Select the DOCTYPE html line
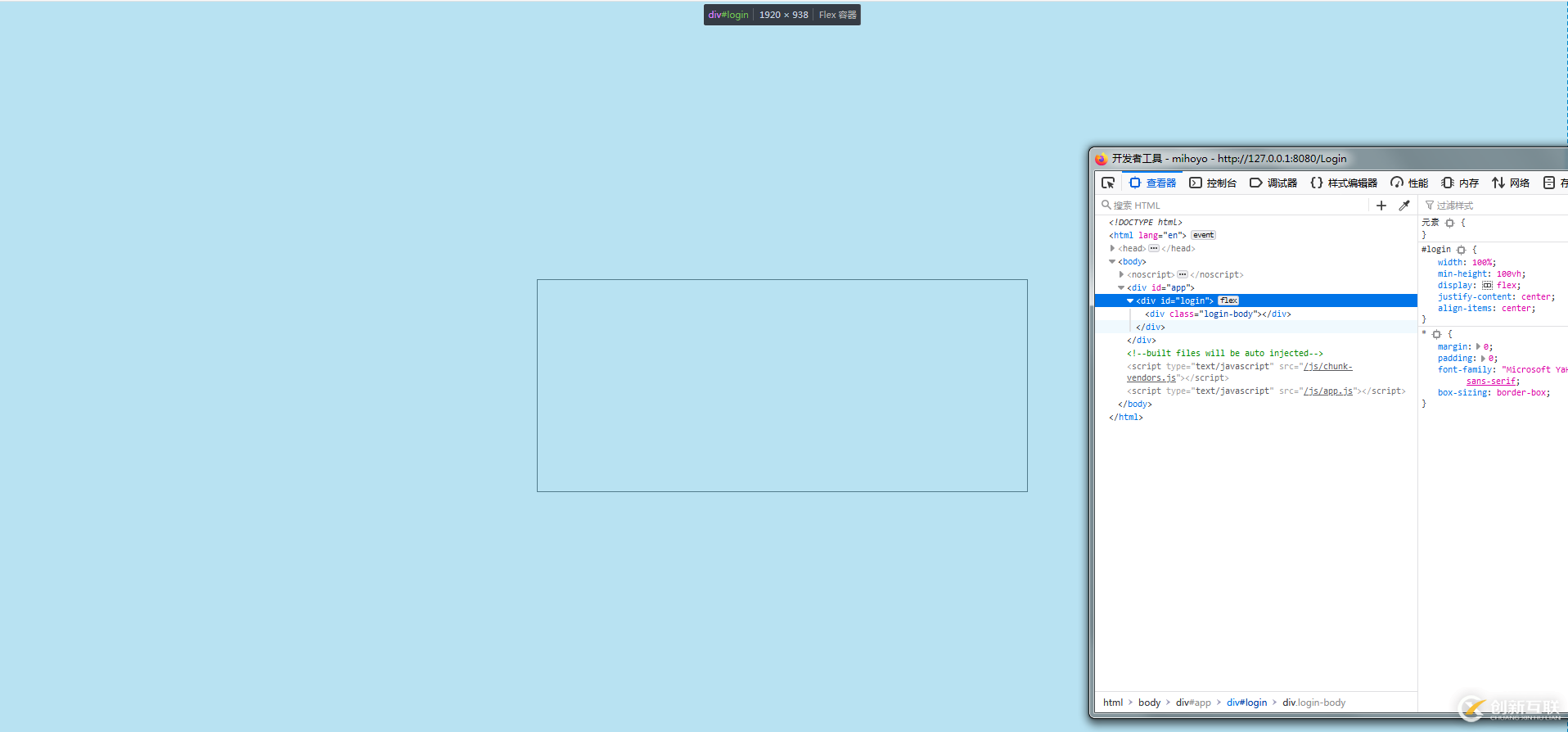The height and width of the screenshot is (732, 1568). 1146,222
